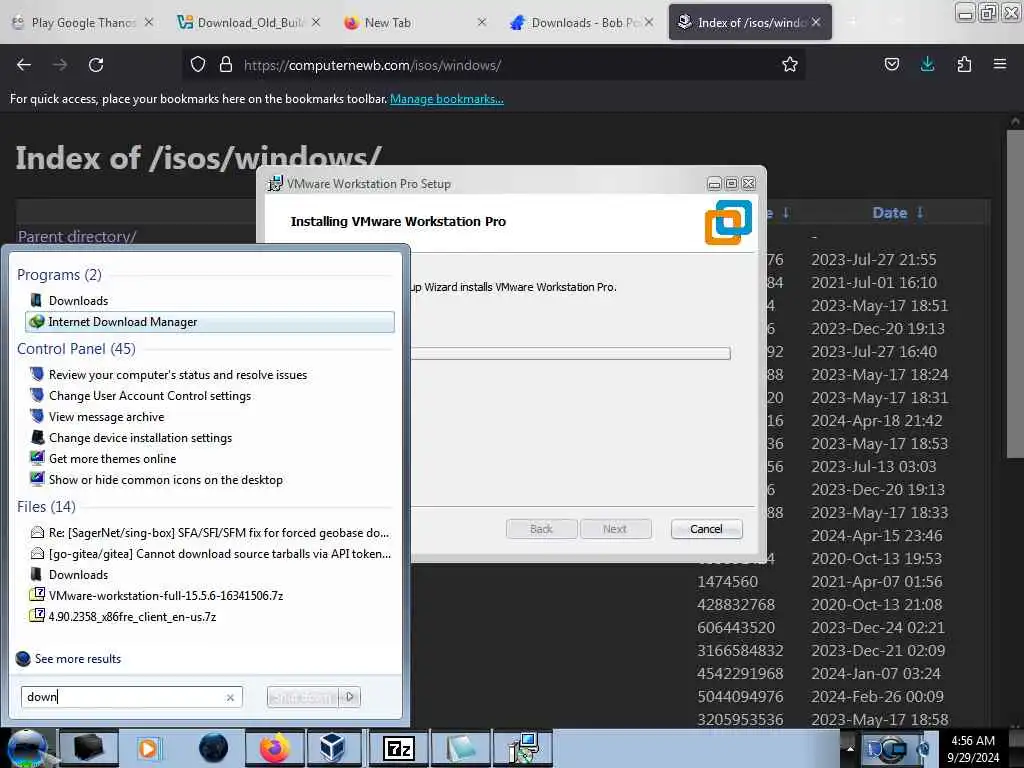
Task: Close the New Tab browser tab
Action: tap(481, 22)
